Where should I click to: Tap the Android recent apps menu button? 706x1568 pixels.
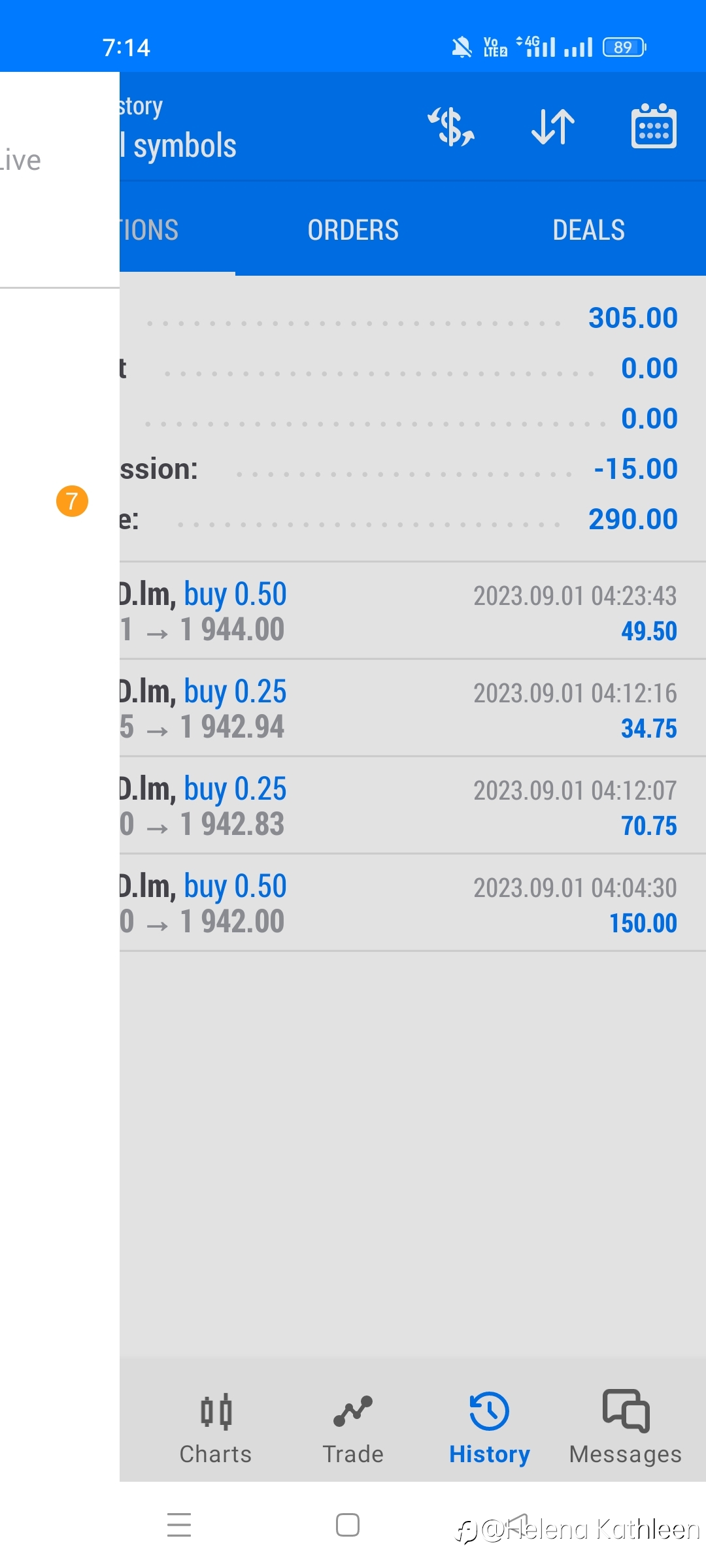coord(179,1525)
